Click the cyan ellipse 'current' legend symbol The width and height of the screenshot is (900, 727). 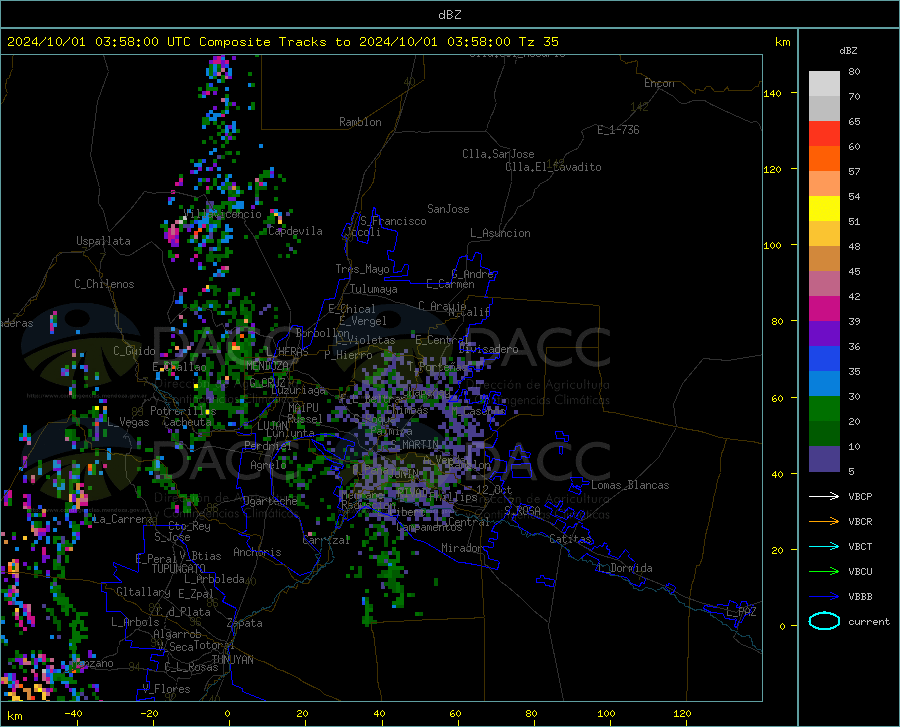click(x=824, y=621)
